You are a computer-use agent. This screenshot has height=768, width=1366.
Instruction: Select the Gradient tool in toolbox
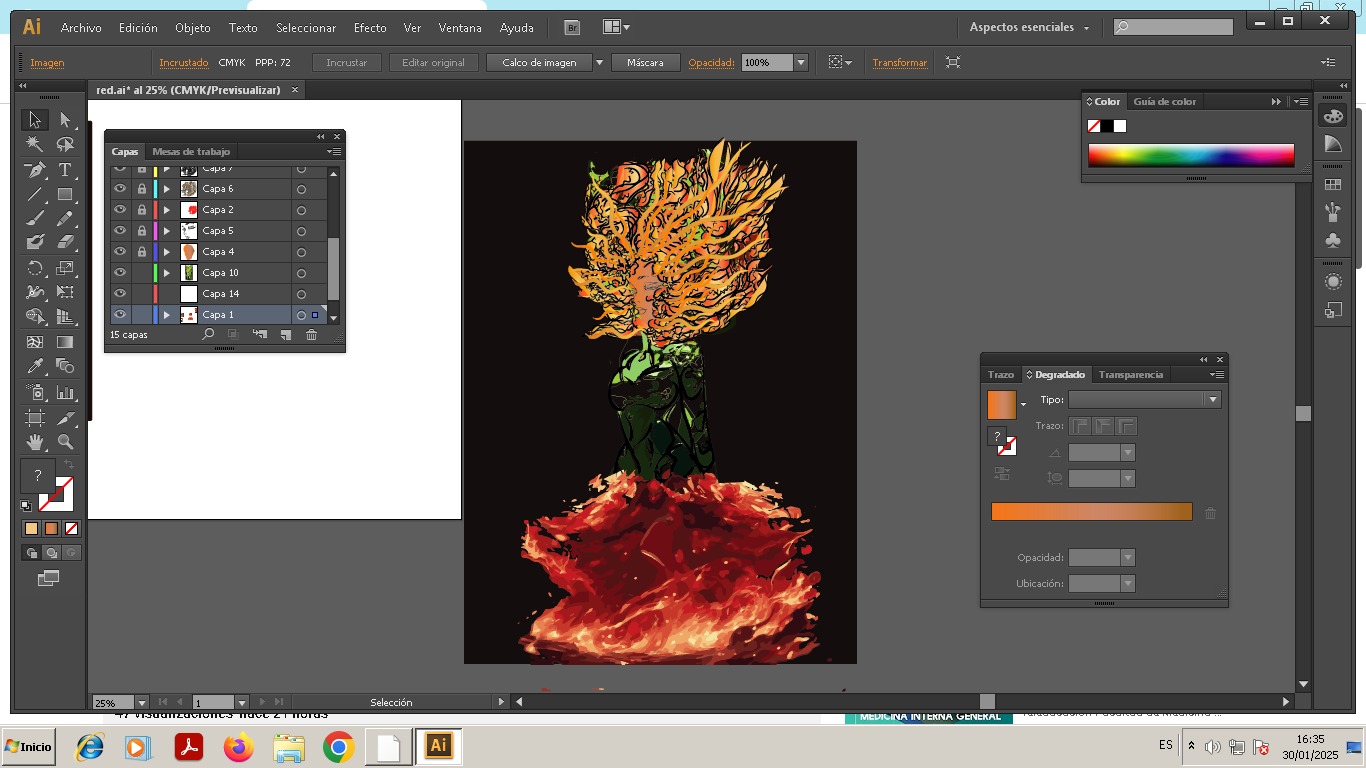tap(66, 342)
